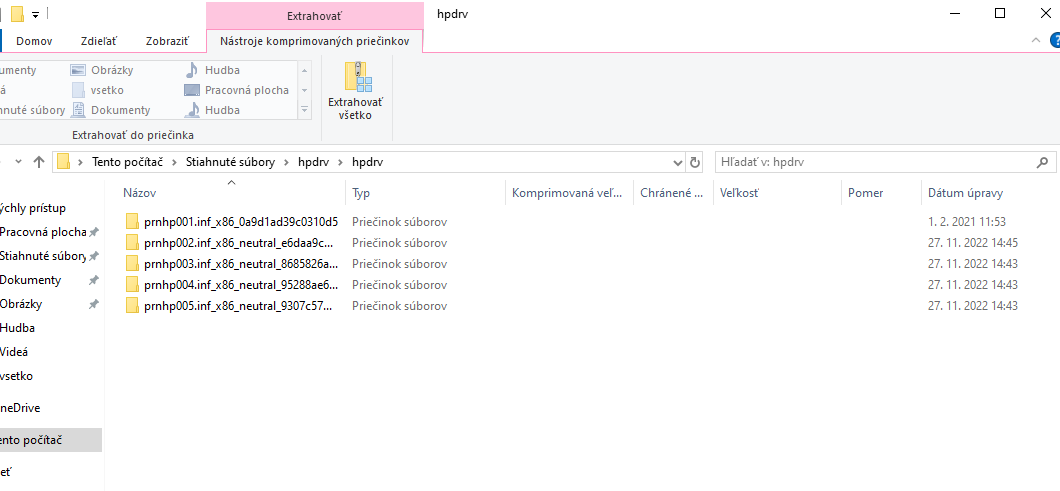
Task: Collapse the ribbon with the chevron
Action: (x=1036, y=41)
